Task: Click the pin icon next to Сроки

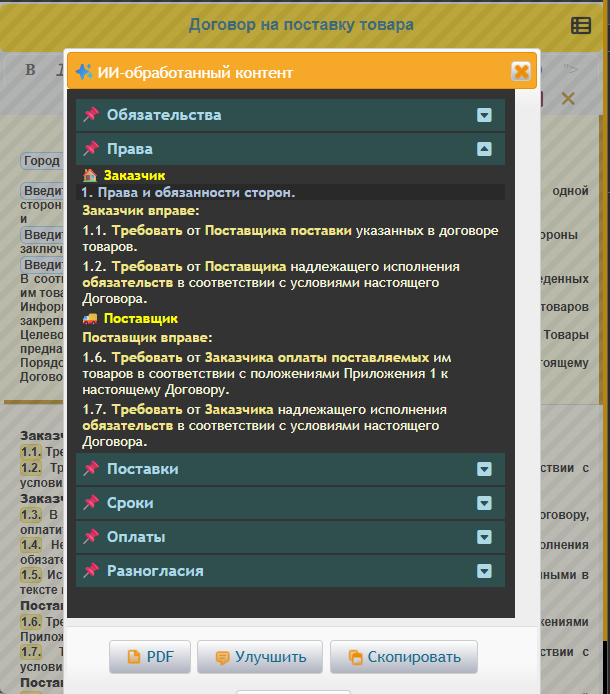Action: pyautogui.click(x=91, y=502)
